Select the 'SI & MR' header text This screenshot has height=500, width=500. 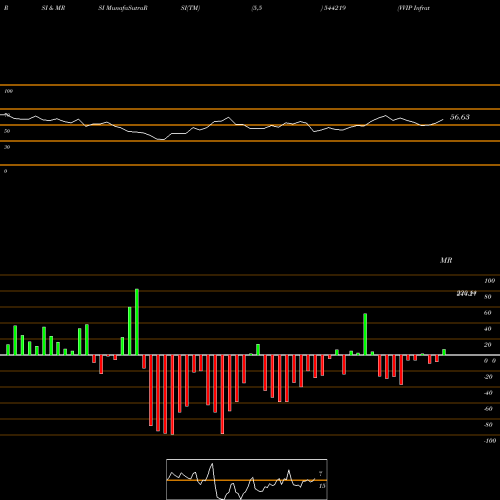[x=53, y=8]
